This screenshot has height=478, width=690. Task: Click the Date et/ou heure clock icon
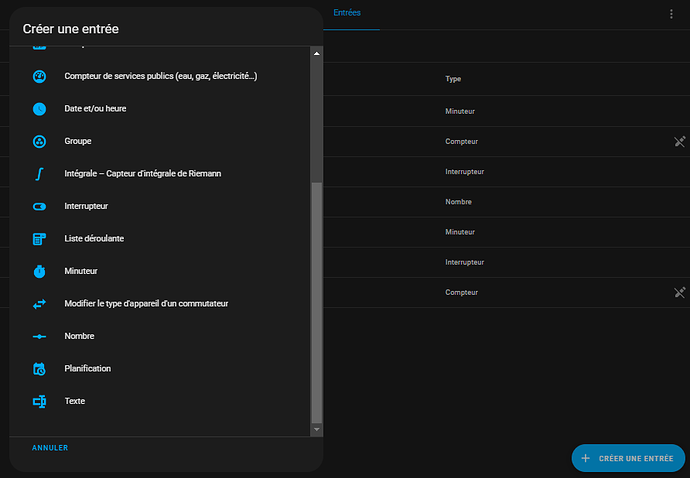coord(40,108)
